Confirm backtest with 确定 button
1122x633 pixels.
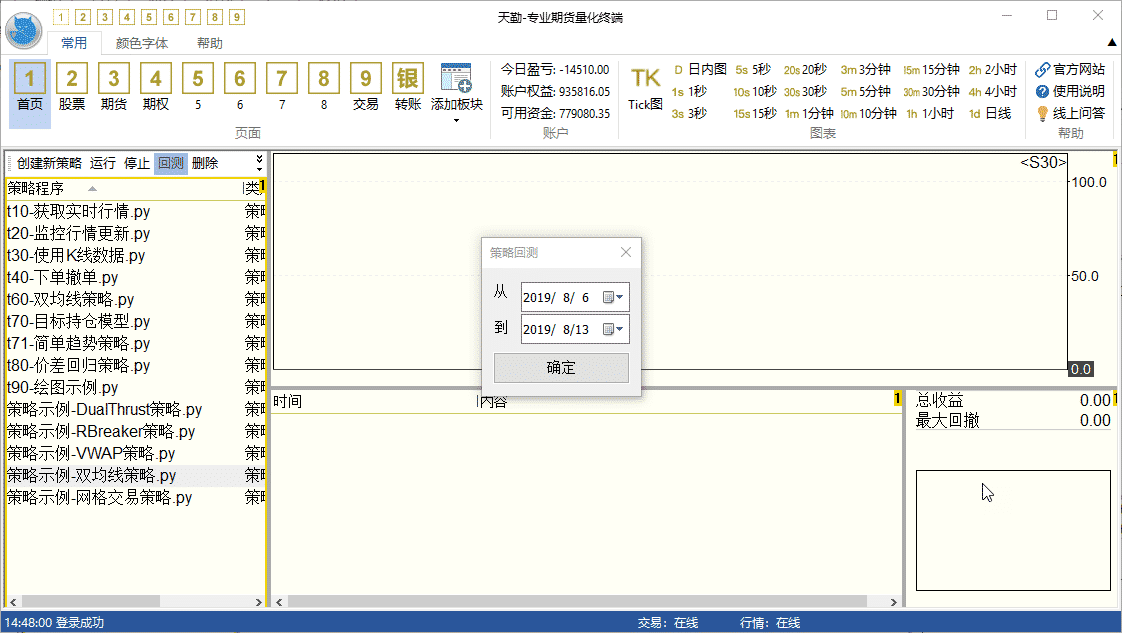tap(561, 367)
